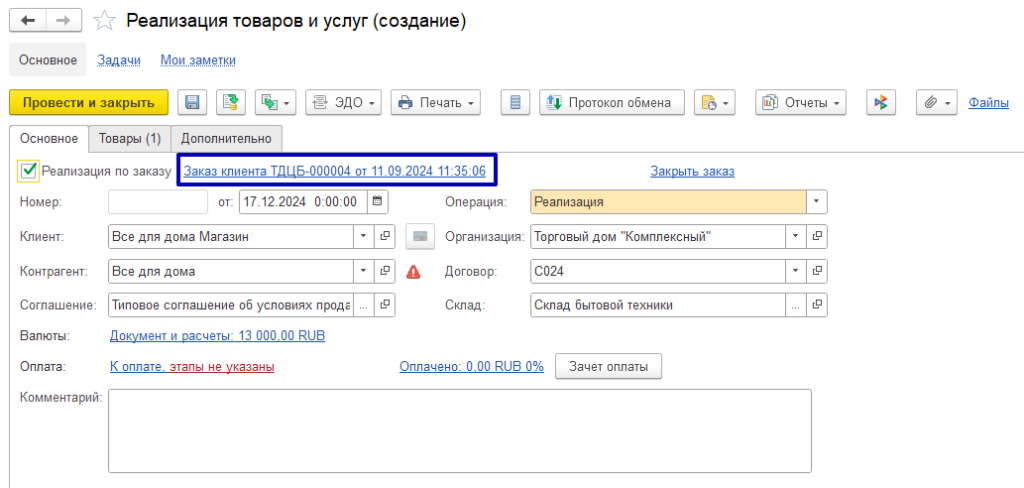Switch to the Дополнительно tab
1024x488 pixels.
(226, 138)
